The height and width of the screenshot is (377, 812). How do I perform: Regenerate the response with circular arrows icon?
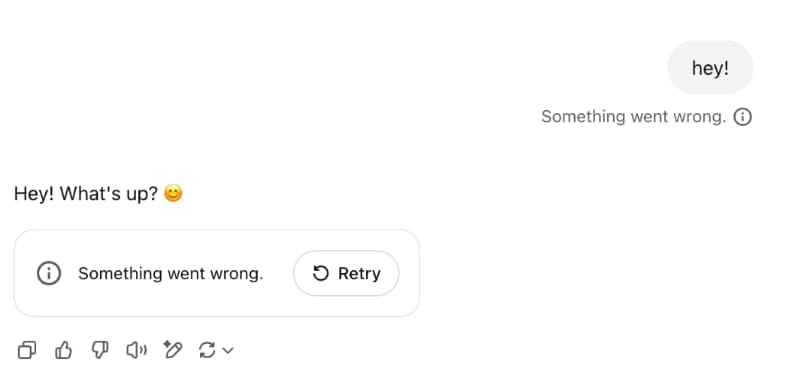[207, 350]
